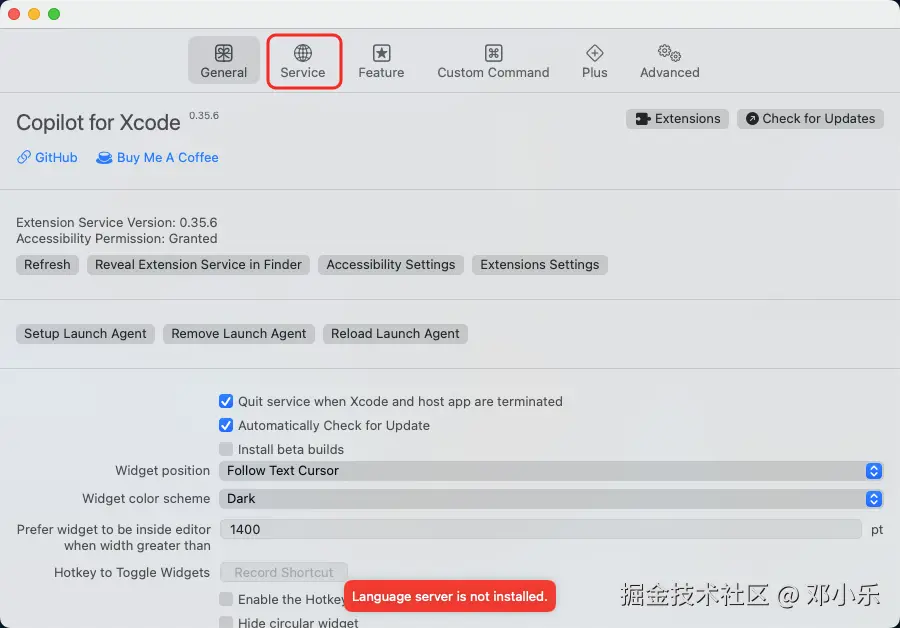Viewport: 900px width, 628px height.
Task: Open the General tab
Action: 223,60
